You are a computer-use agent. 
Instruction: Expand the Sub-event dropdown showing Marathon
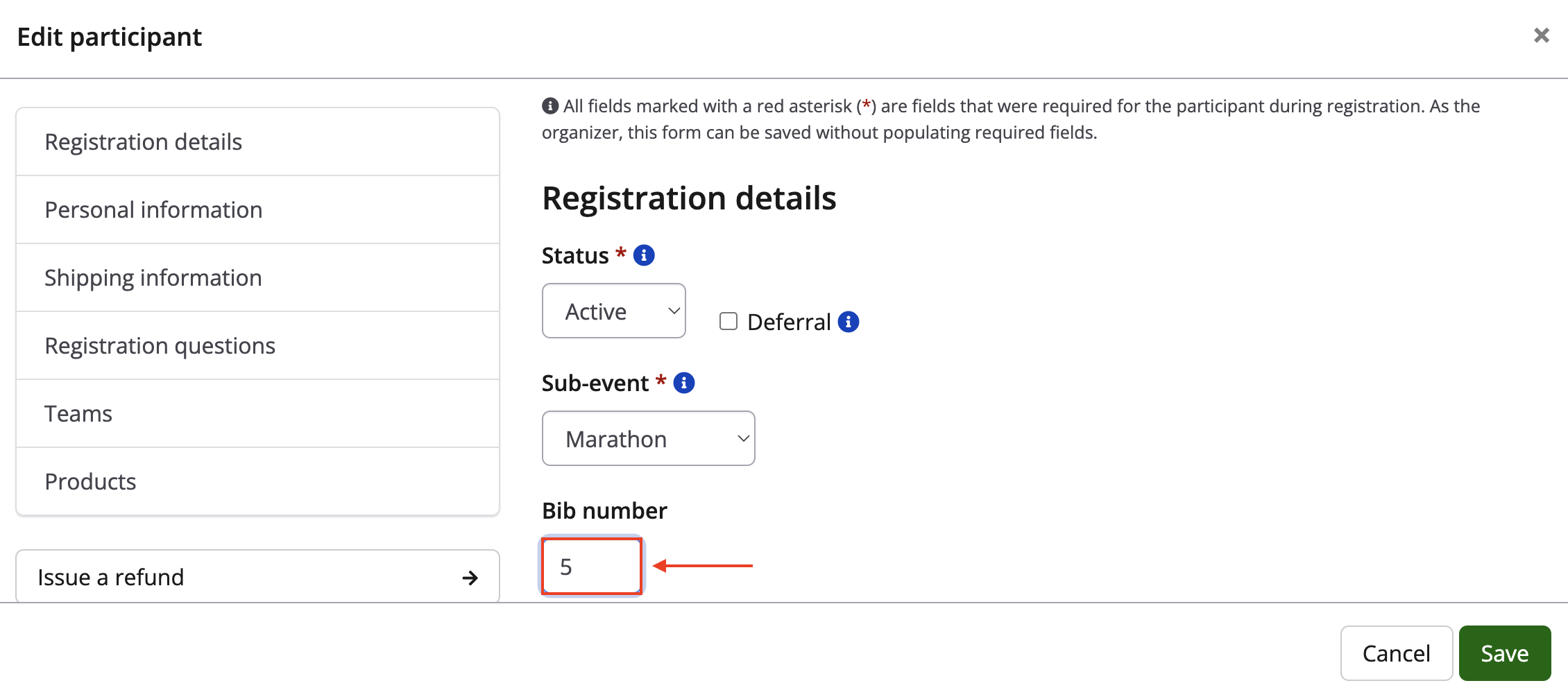(648, 439)
